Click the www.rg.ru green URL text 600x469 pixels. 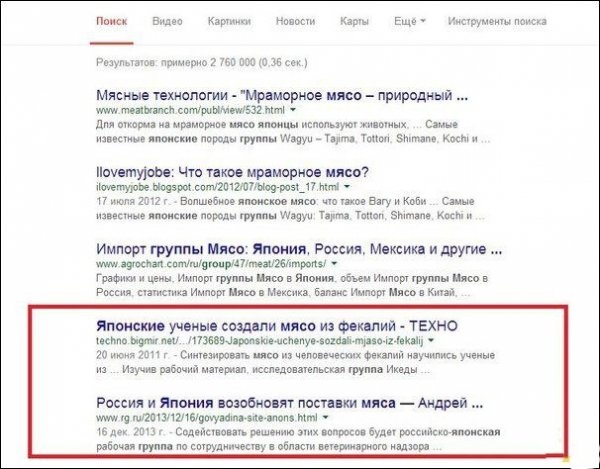[x=207, y=417]
